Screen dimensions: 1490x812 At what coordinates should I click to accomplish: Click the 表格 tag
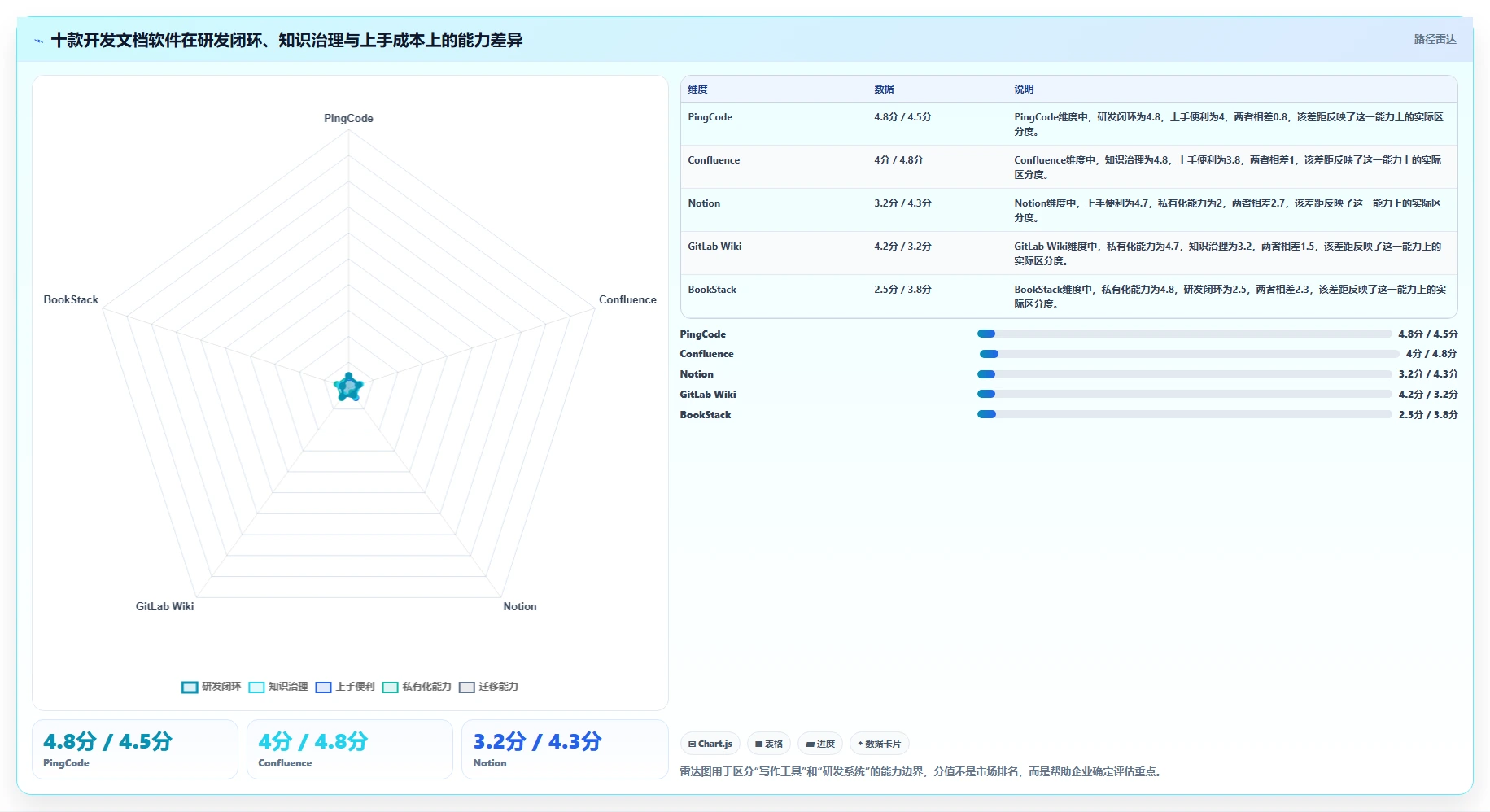(x=768, y=744)
